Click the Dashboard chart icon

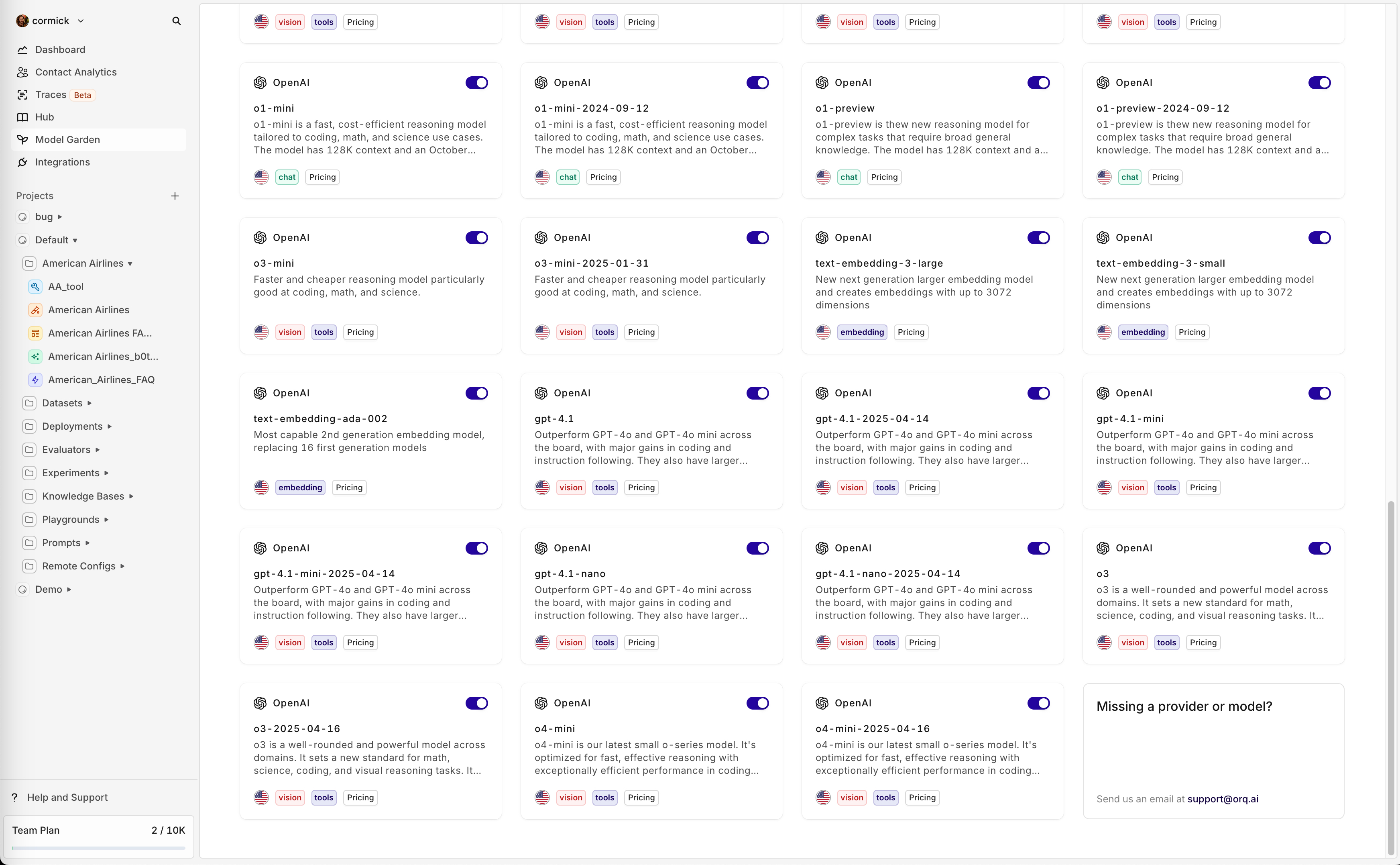pyautogui.click(x=22, y=50)
